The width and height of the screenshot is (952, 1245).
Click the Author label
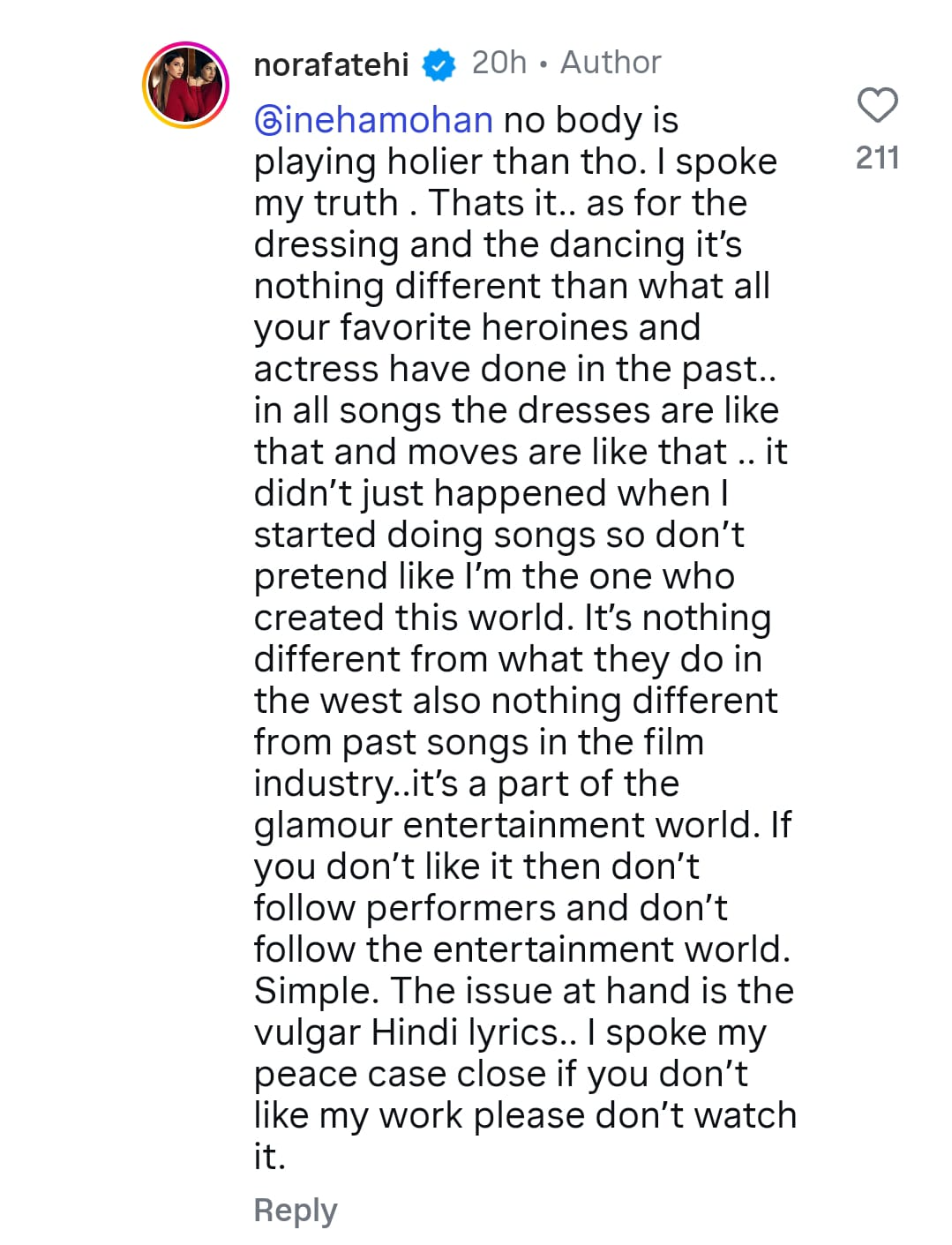tap(608, 62)
